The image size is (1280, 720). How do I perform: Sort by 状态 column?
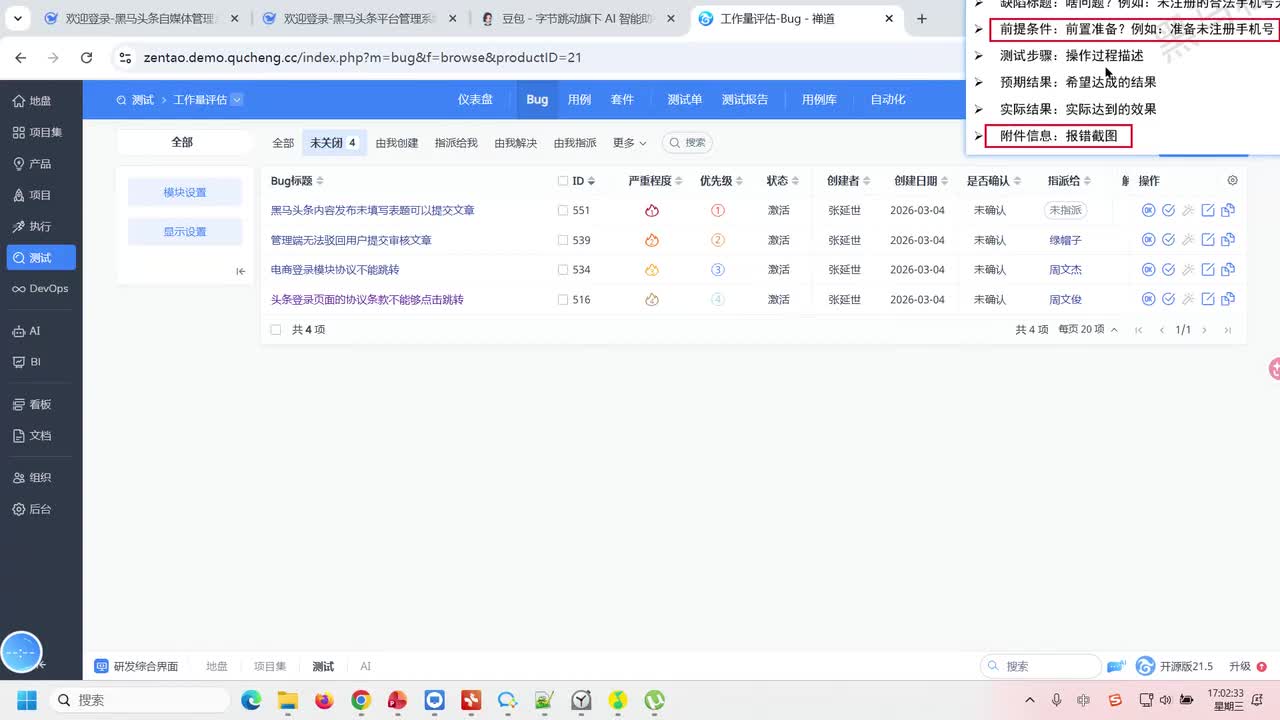coord(782,181)
